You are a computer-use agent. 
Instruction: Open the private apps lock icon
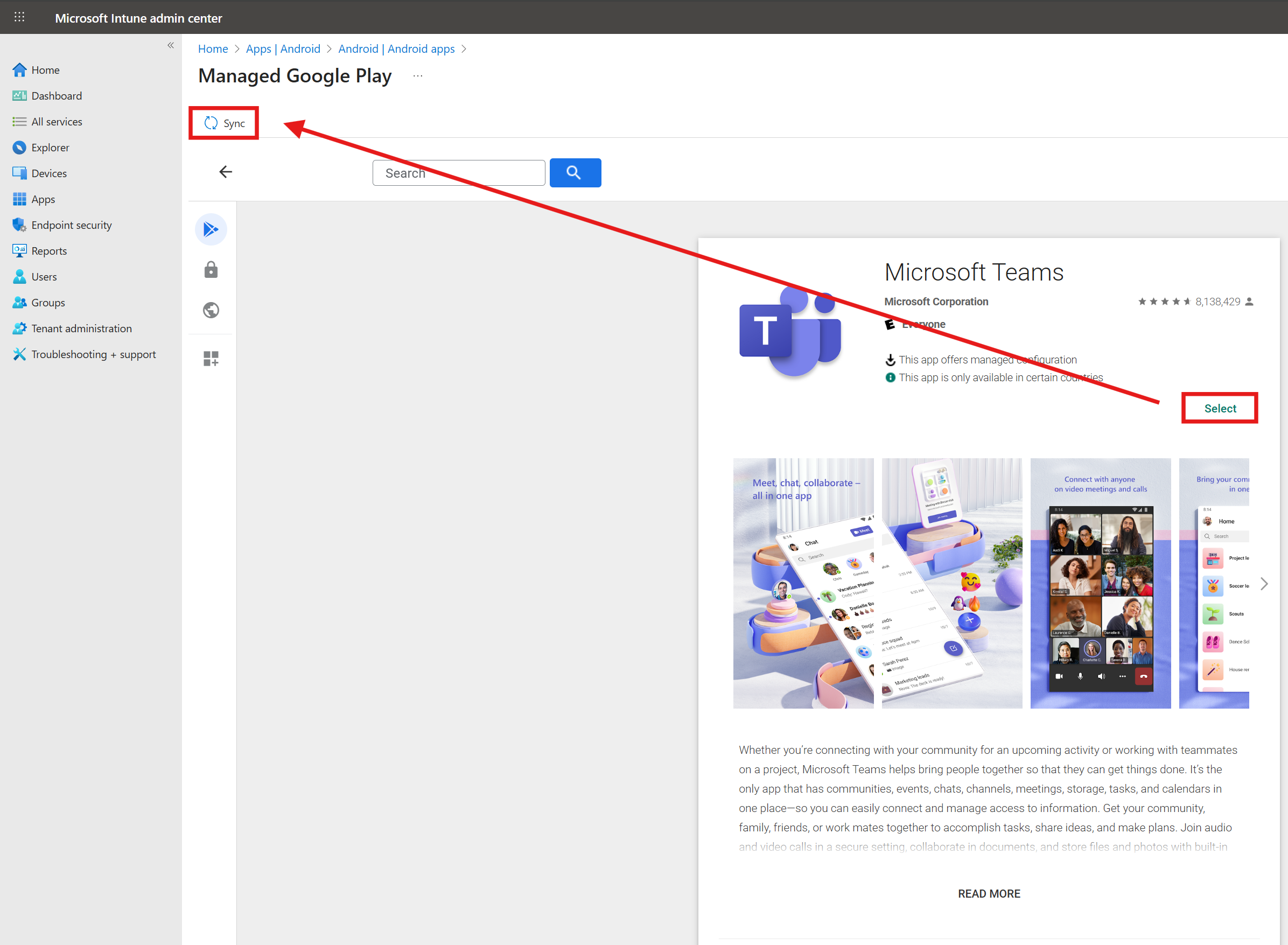pos(211,269)
